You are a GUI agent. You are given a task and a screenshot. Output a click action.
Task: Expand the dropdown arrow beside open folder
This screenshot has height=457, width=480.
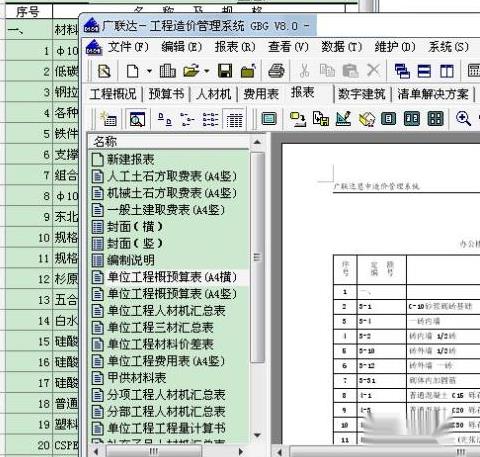pyautogui.click(x=207, y=71)
